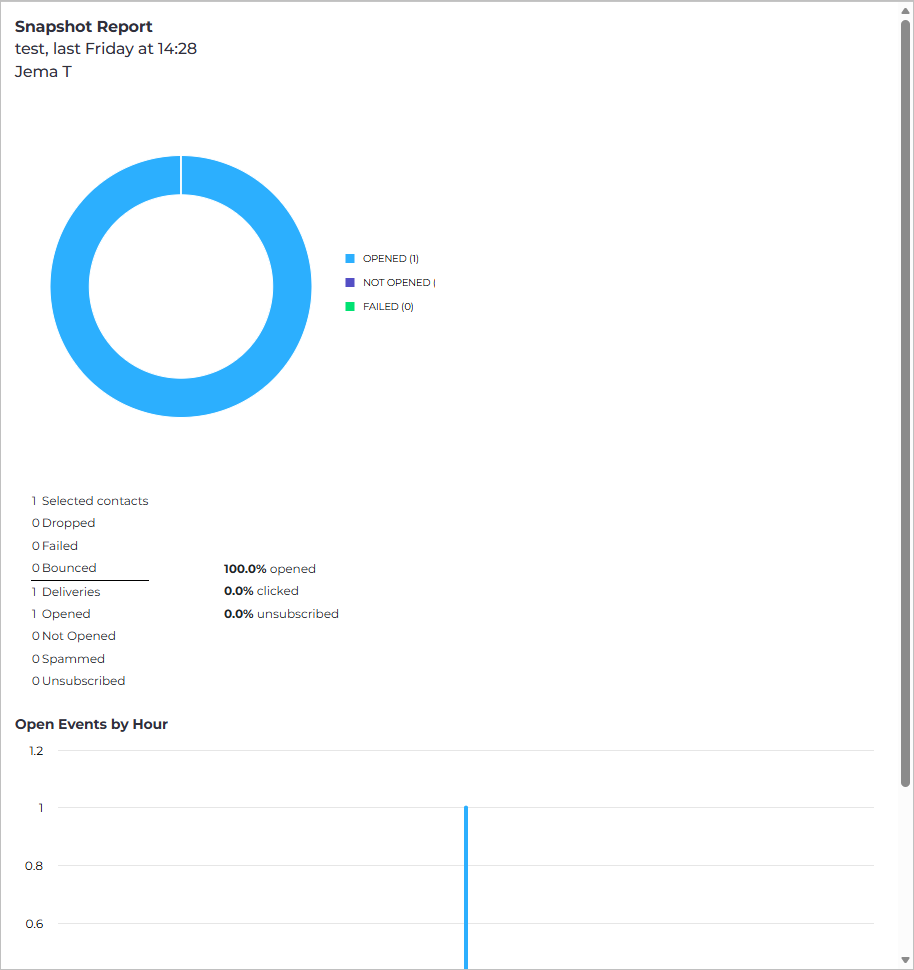Click the '0 Not Opened' row
The width and height of the screenshot is (914, 970).
[x=74, y=636]
